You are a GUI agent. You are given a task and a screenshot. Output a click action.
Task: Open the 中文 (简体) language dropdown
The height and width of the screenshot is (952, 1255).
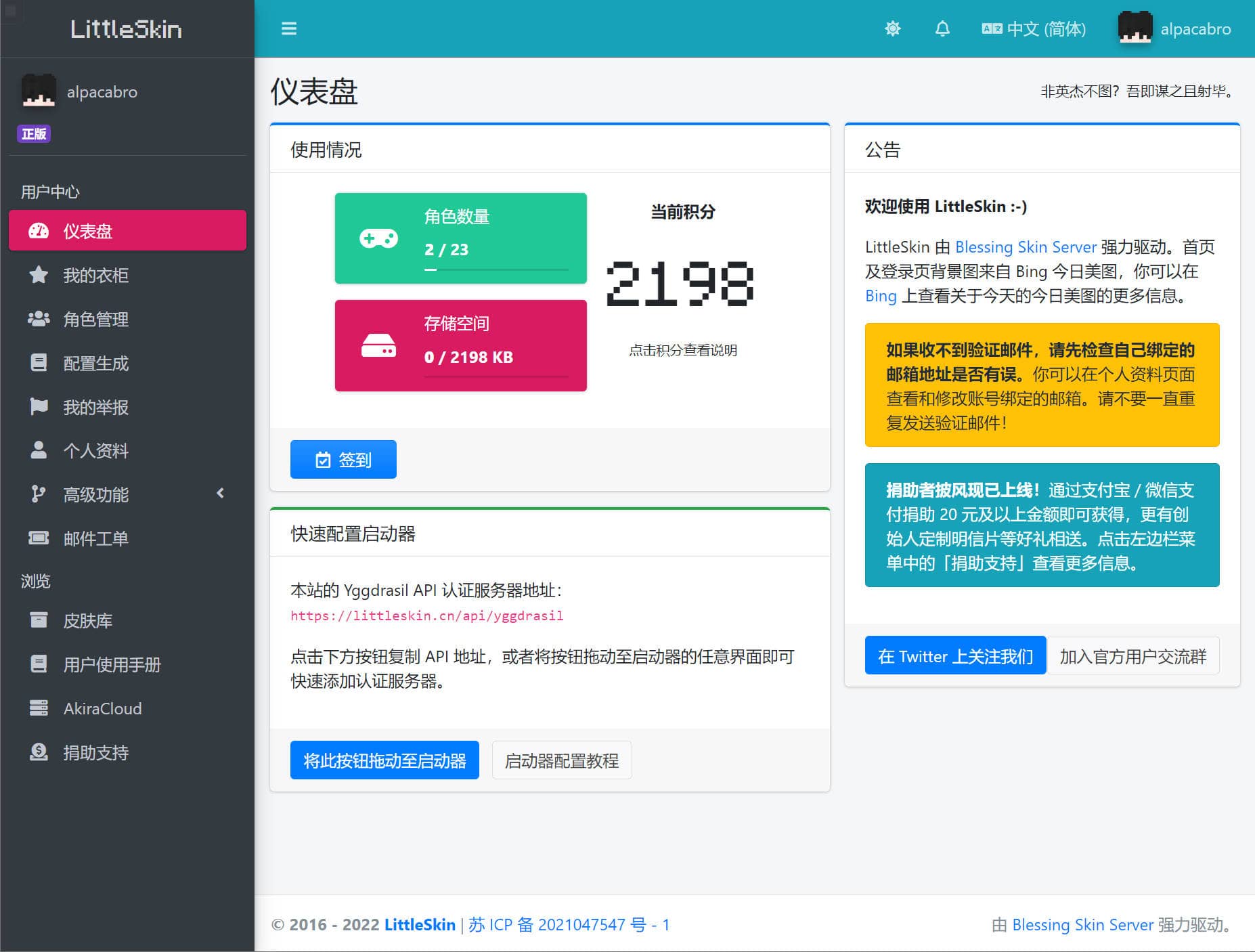pyautogui.click(x=1034, y=28)
